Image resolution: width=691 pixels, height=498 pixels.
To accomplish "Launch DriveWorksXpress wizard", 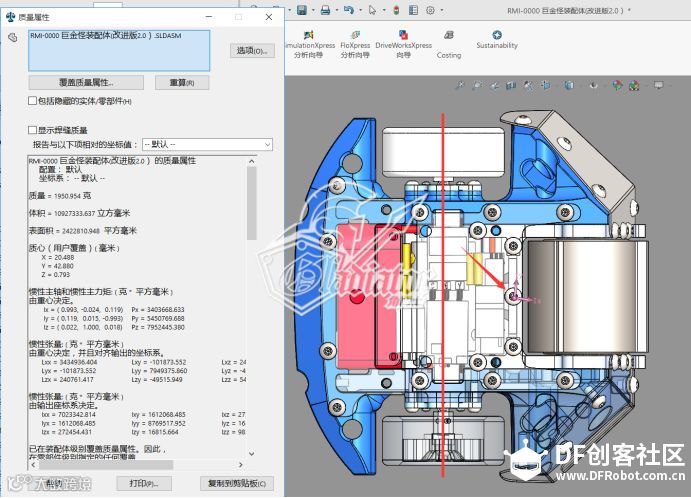I will 403,44.
